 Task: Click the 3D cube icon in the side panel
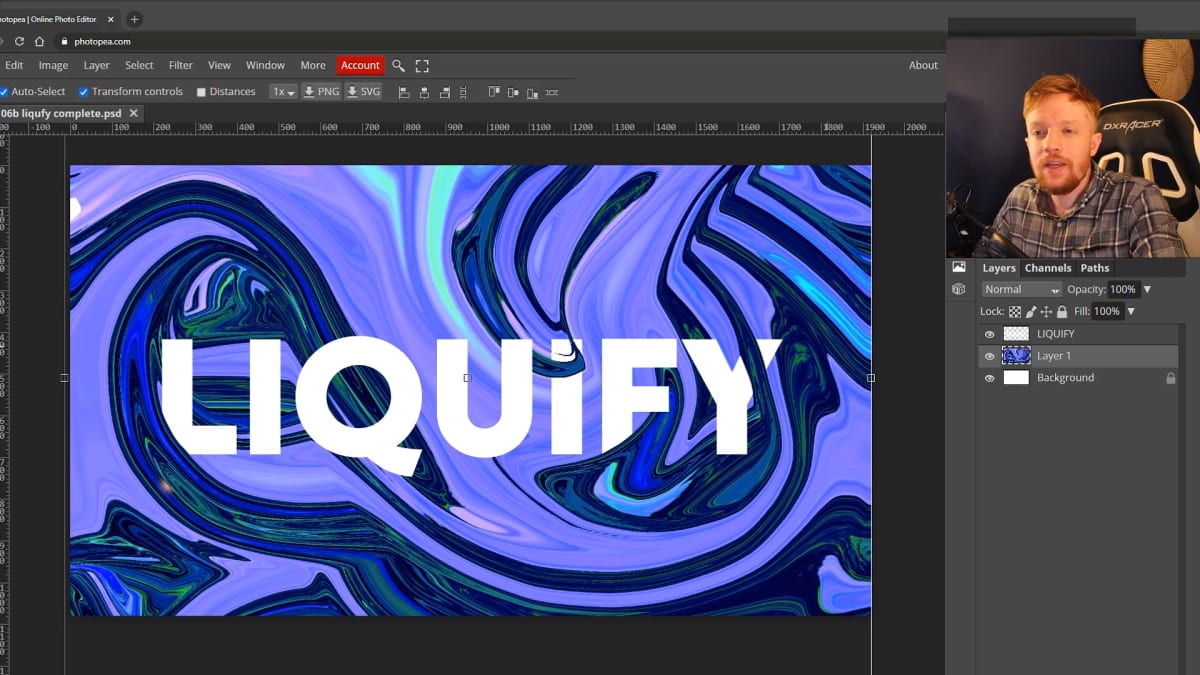point(958,289)
